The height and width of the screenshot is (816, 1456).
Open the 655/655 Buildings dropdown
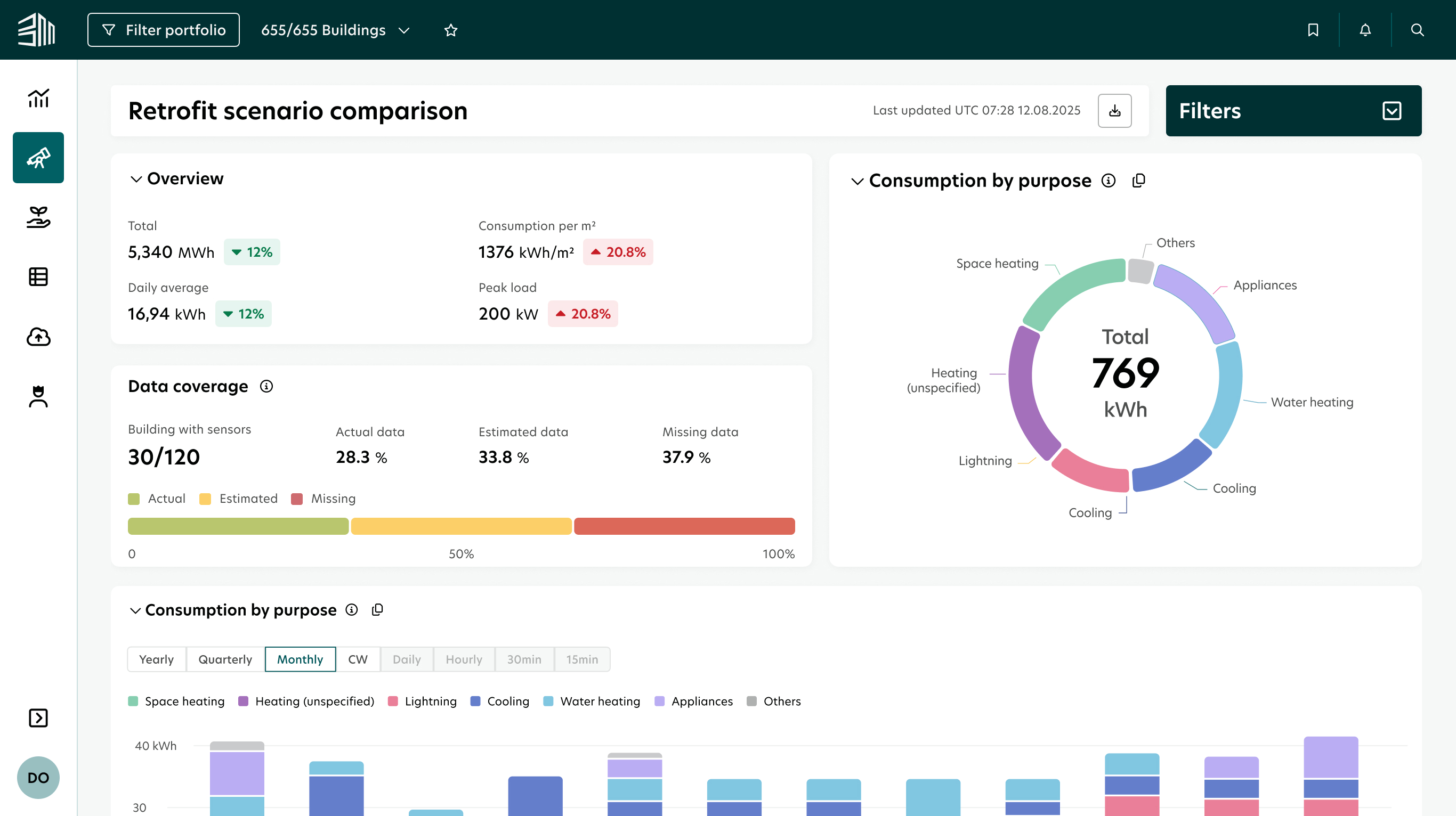[x=335, y=30]
